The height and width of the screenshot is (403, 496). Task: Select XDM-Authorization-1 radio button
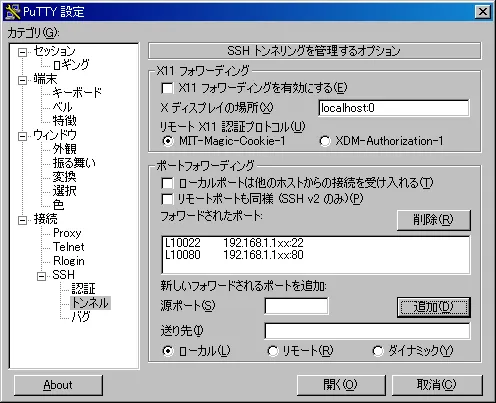[x=325, y=141]
